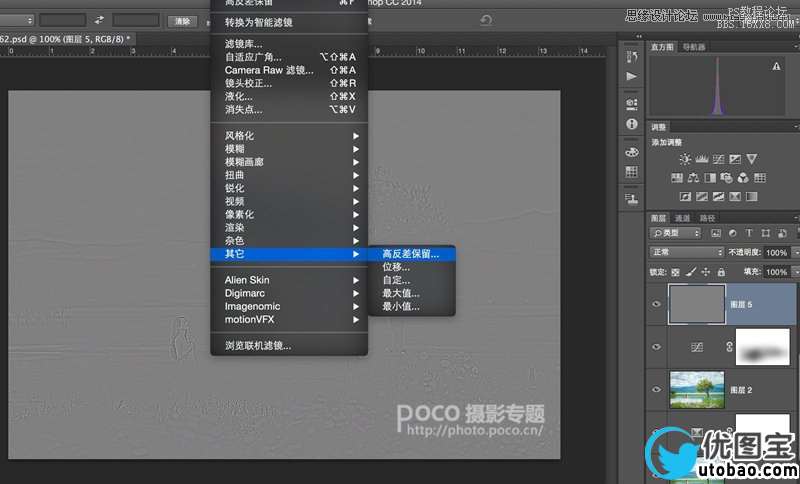Image resolution: width=800 pixels, height=484 pixels.
Task: Click the Brightness/Contrast adjustment icon
Action: pos(685,159)
